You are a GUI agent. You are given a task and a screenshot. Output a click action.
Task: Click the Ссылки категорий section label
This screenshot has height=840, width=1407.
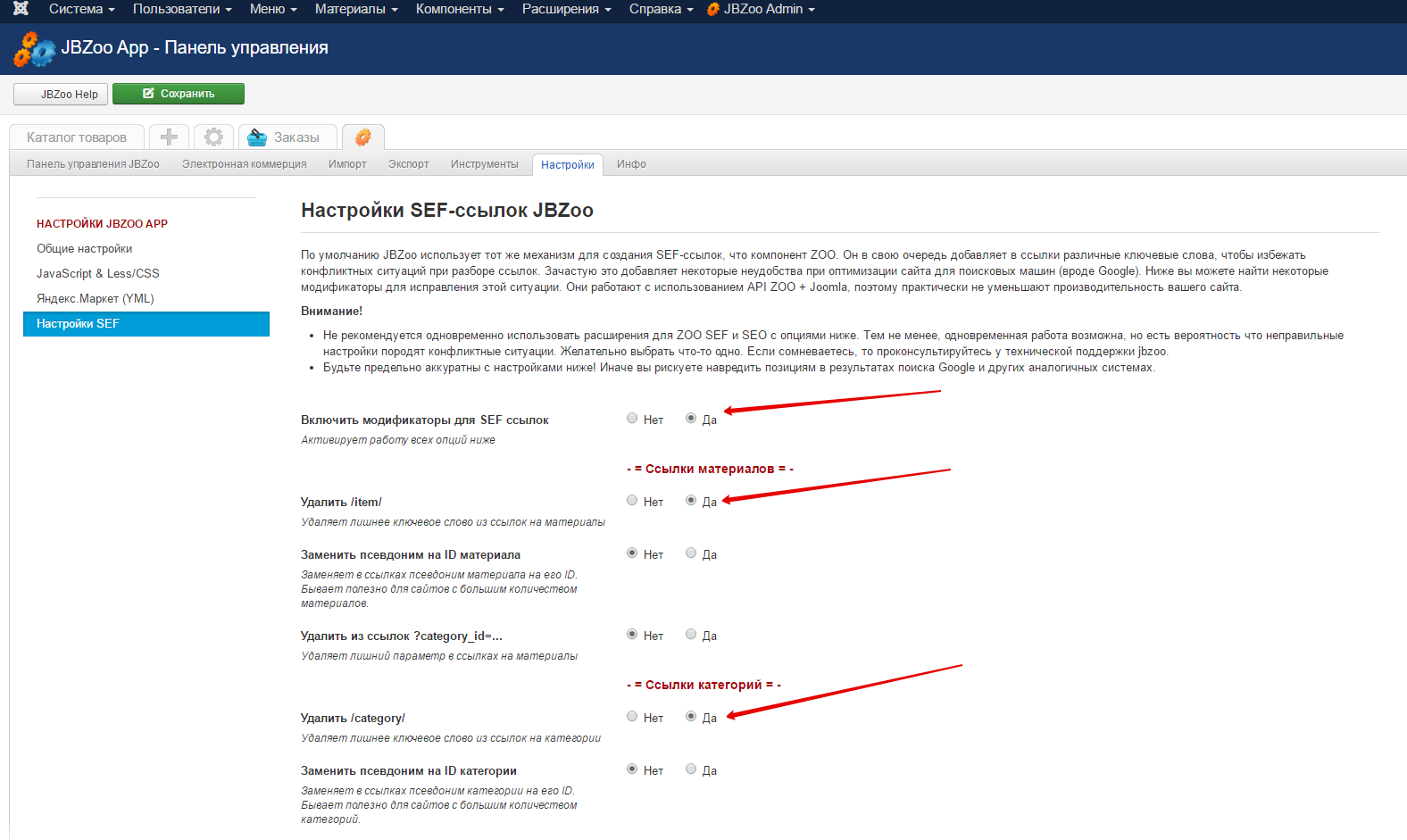[703, 685]
